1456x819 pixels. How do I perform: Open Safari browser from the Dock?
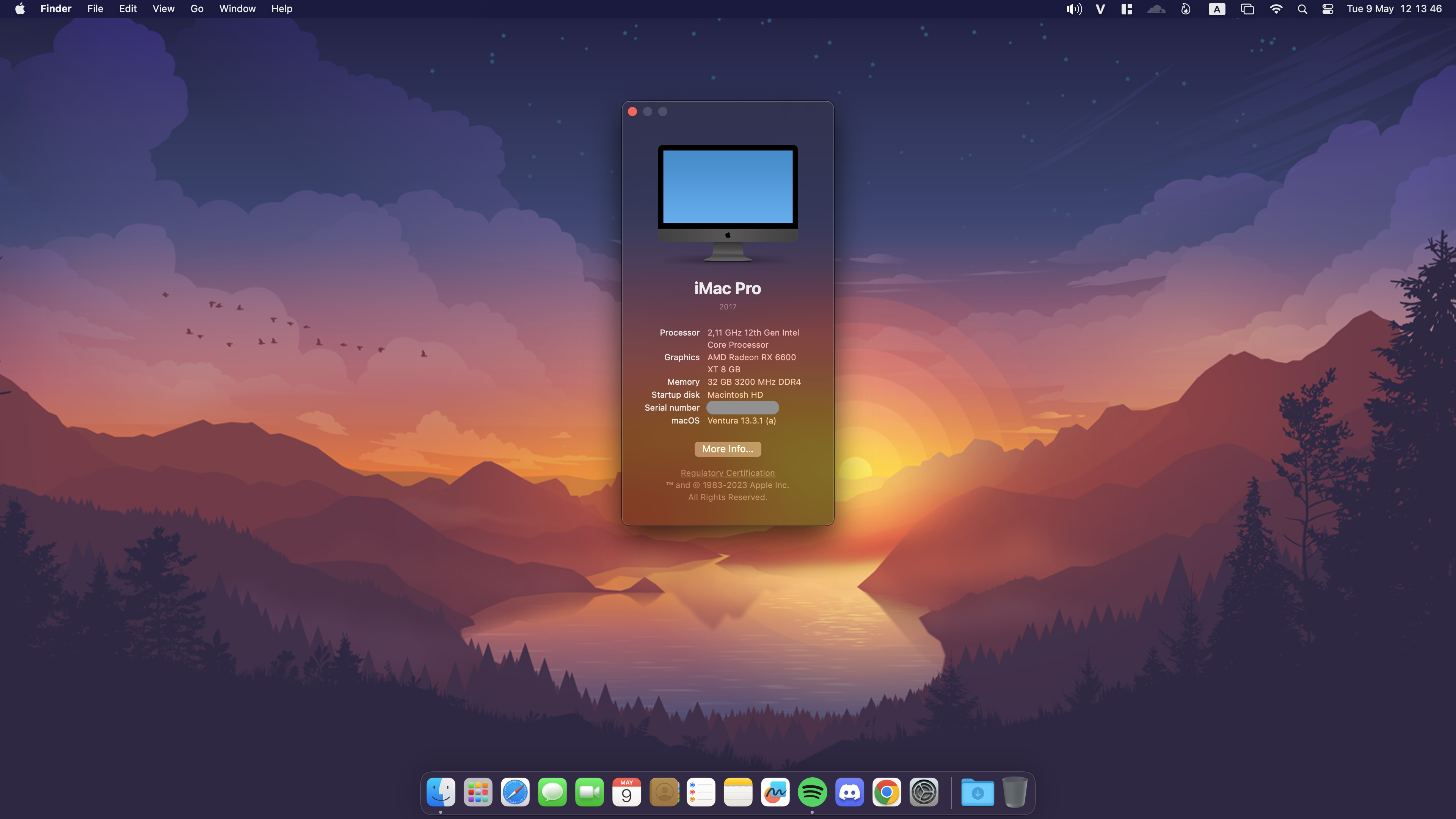pos(515,792)
